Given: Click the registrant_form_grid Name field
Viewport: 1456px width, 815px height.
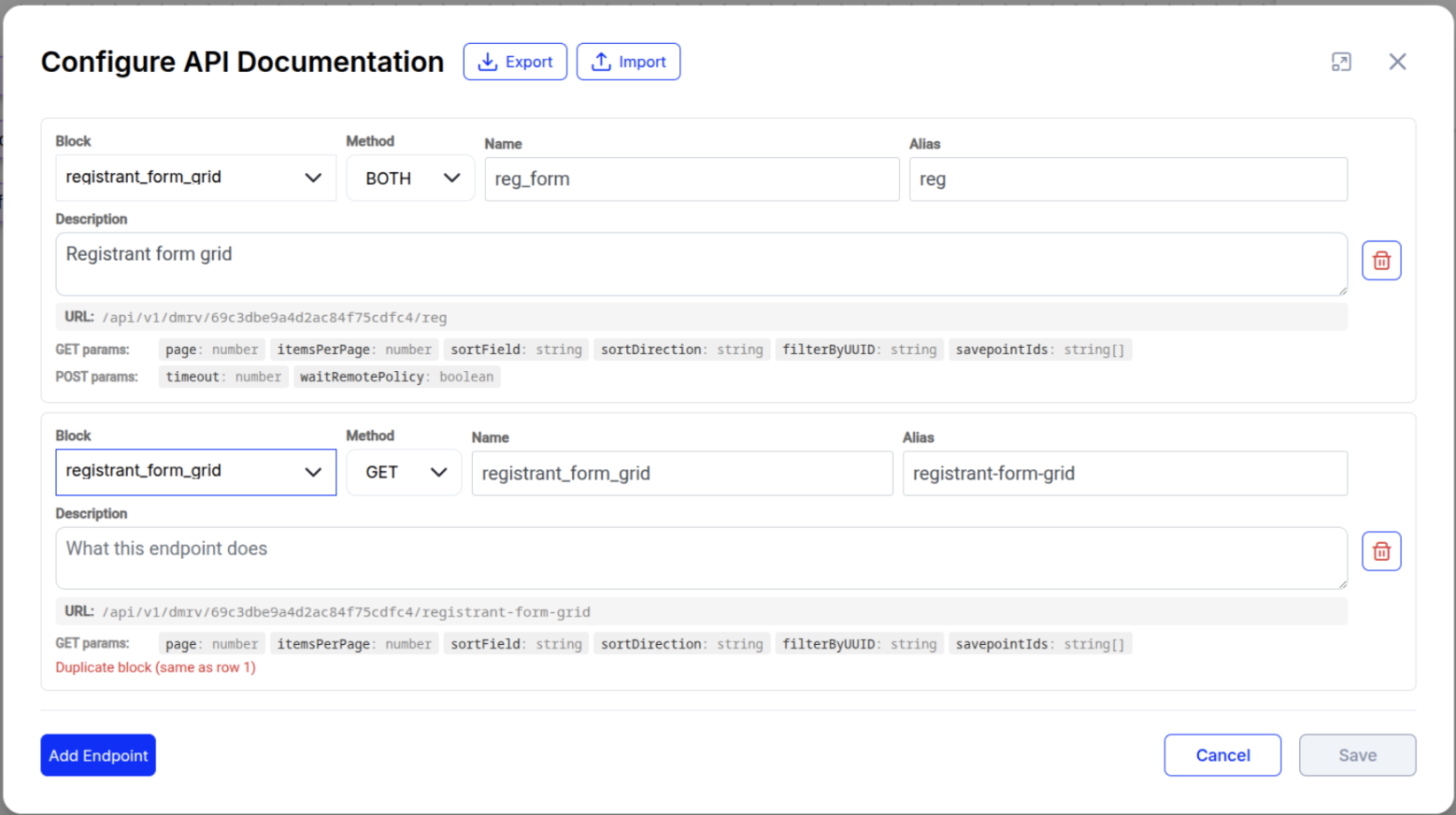Looking at the screenshot, I should [682, 473].
